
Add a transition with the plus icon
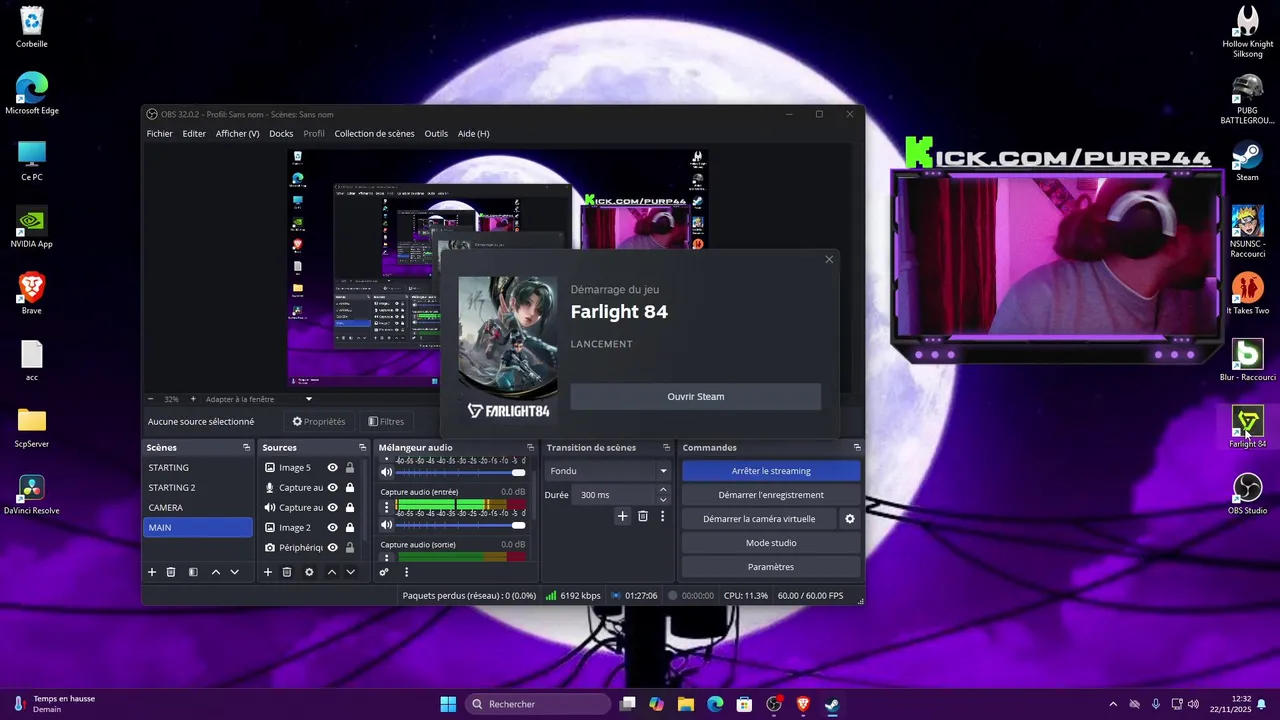[622, 516]
